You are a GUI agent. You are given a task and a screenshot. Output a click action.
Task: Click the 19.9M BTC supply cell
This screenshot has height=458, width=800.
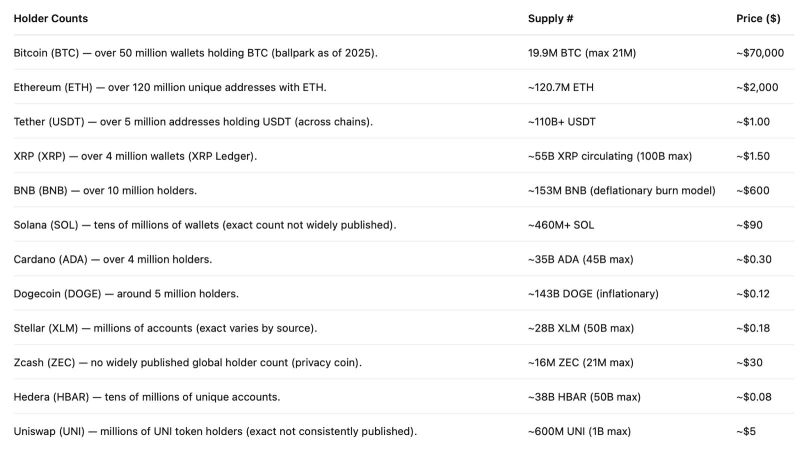point(582,53)
